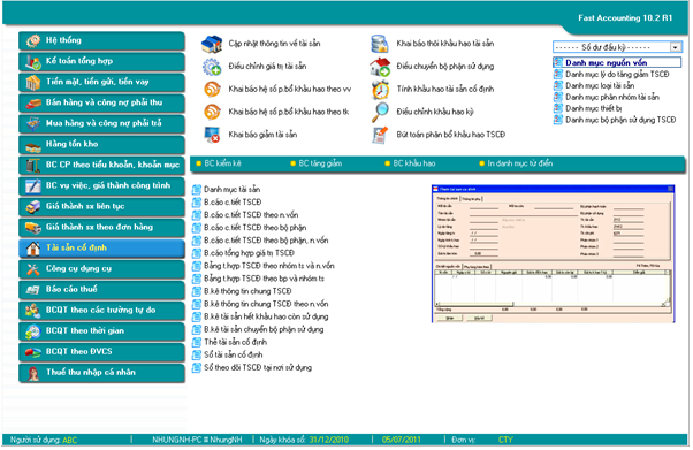Open Khai báo hệ số p.bổ khấu hao theo vv icon
Image resolution: width=693 pixels, height=450 pixels.
point(212,89)
